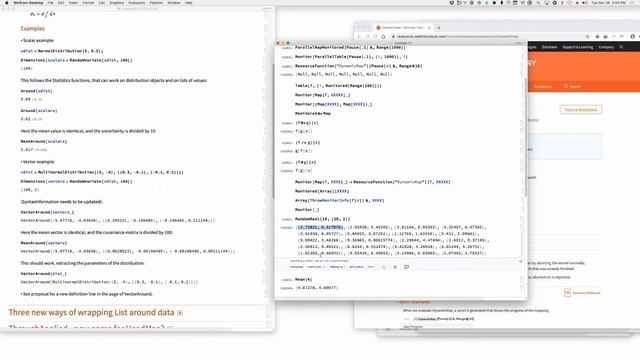Open the File menu
Image resolution: width=640 pixels, height=360 pixels.
coord(50,3)
